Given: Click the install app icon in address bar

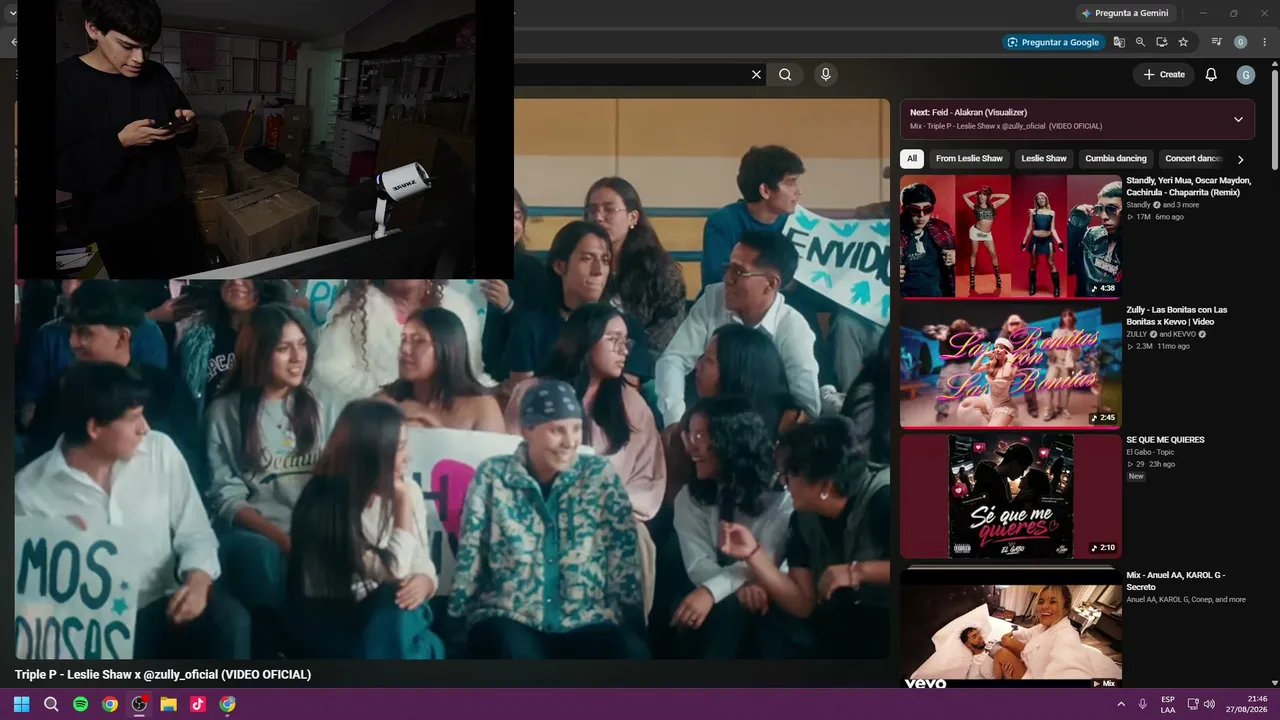Looking at the screenshot, I should click(1162, 42).
